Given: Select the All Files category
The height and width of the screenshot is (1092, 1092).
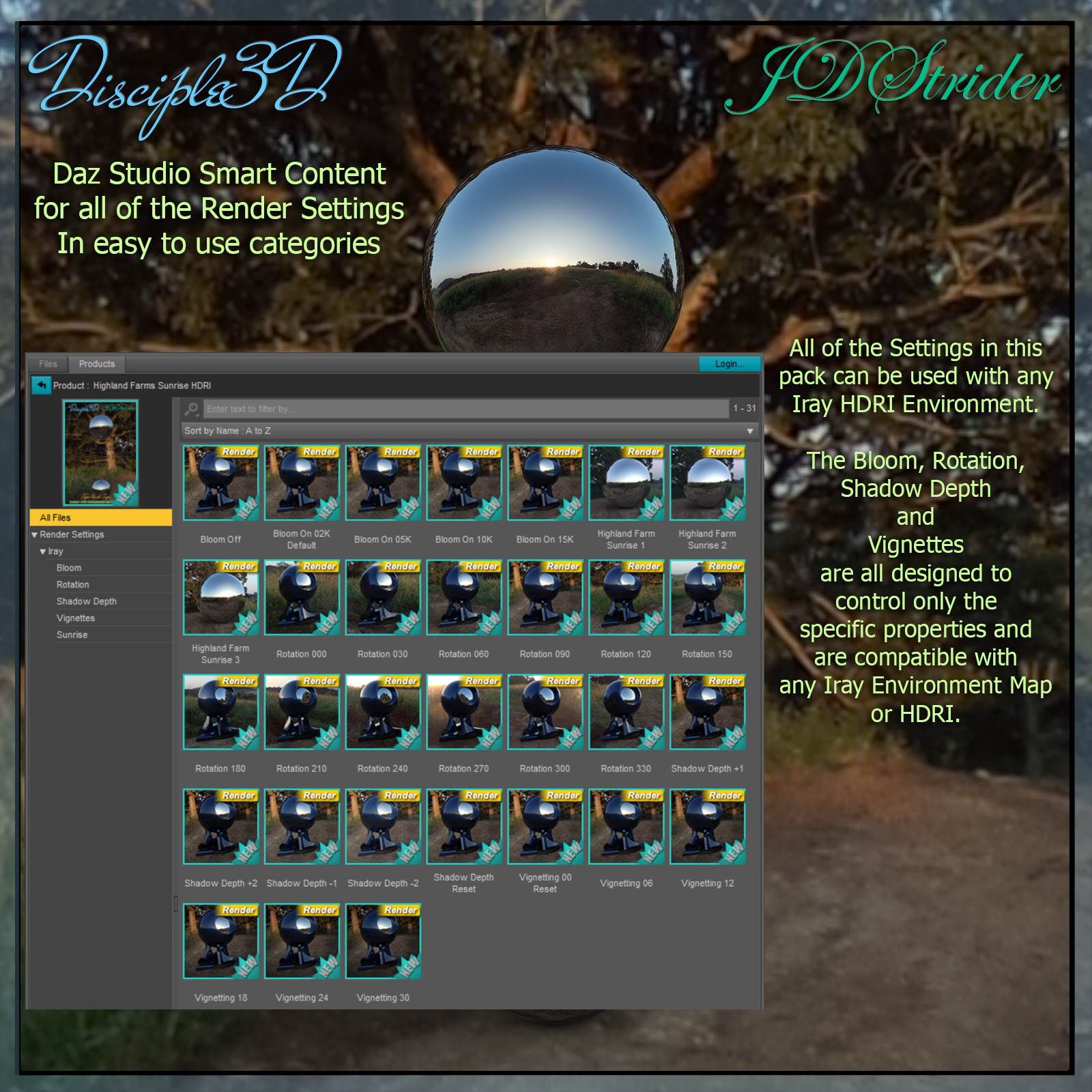Looking at the screenshot, I should [101, 517].
